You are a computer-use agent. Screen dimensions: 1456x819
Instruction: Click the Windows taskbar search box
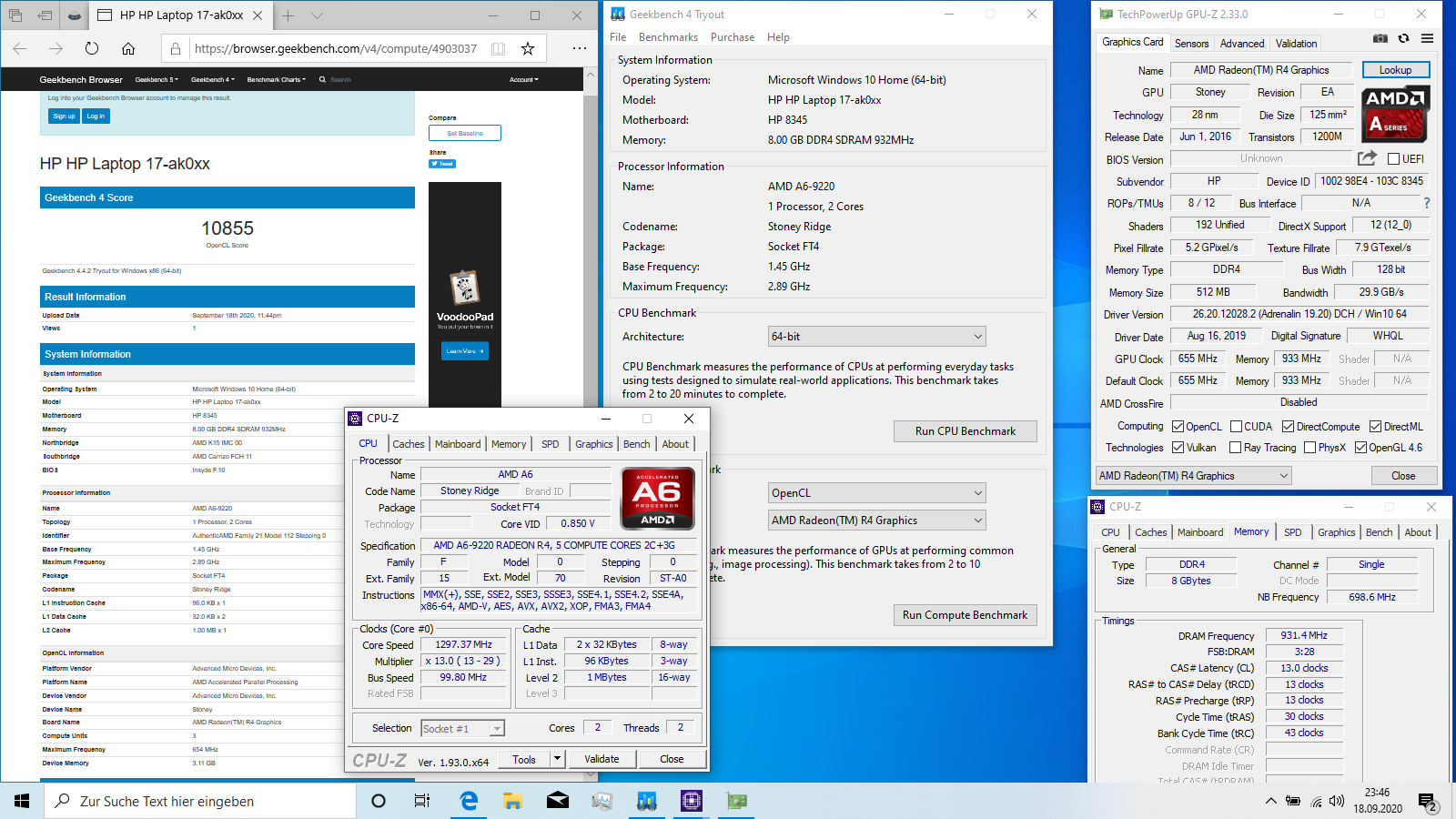[200, 801]
